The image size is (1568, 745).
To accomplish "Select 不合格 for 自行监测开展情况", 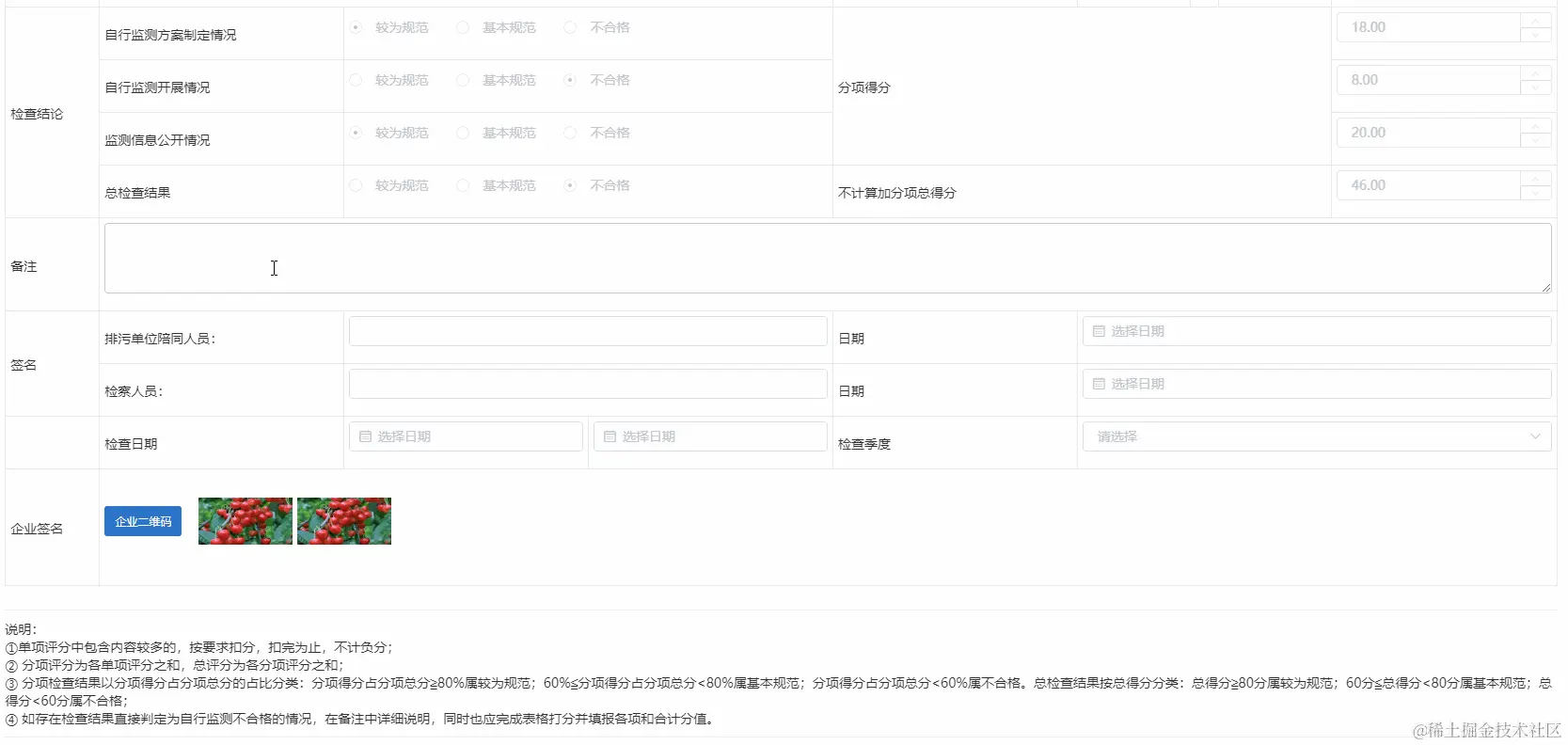I will 570,80.
